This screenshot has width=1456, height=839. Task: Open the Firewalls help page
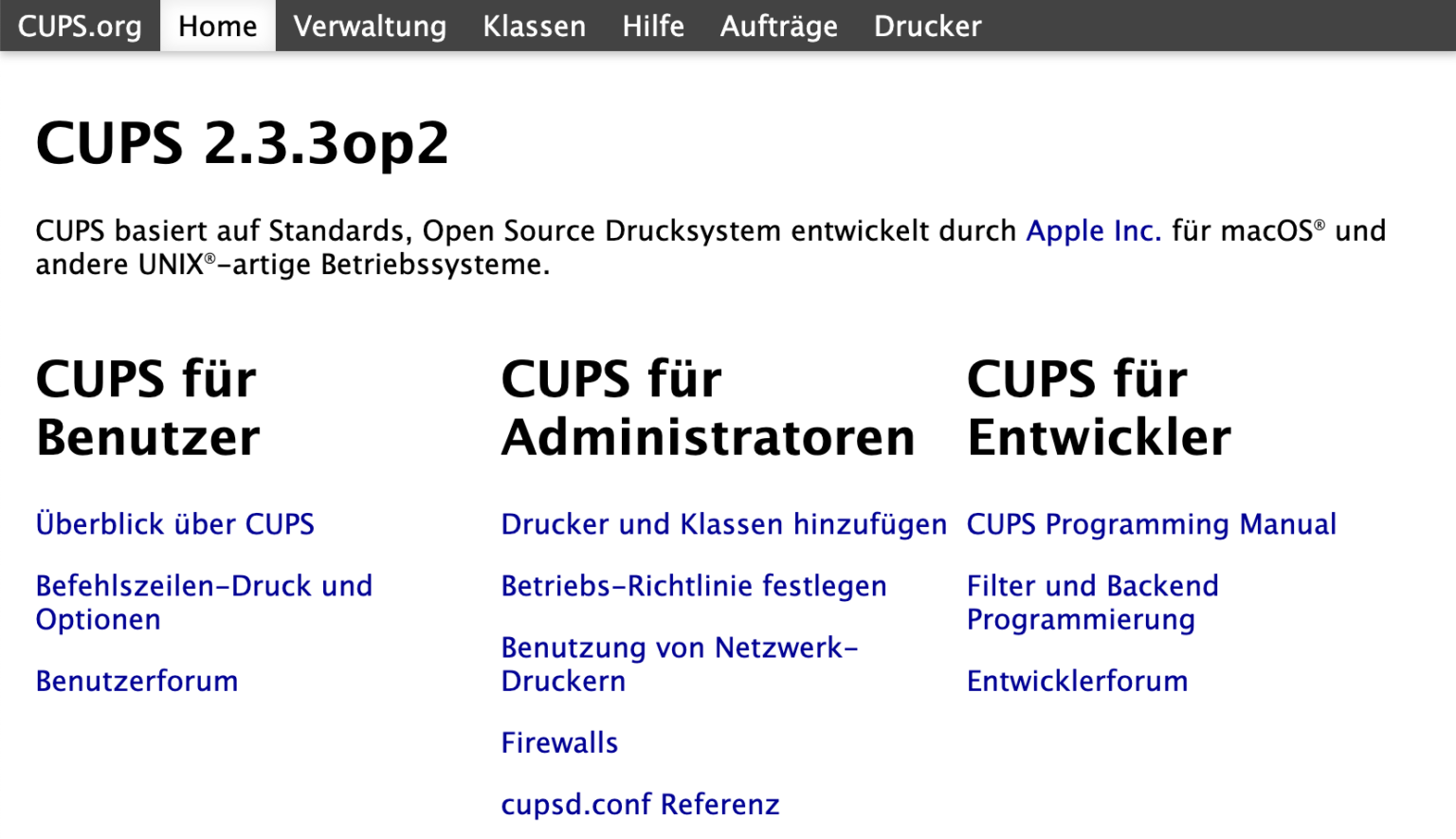(x=559, y=742)
